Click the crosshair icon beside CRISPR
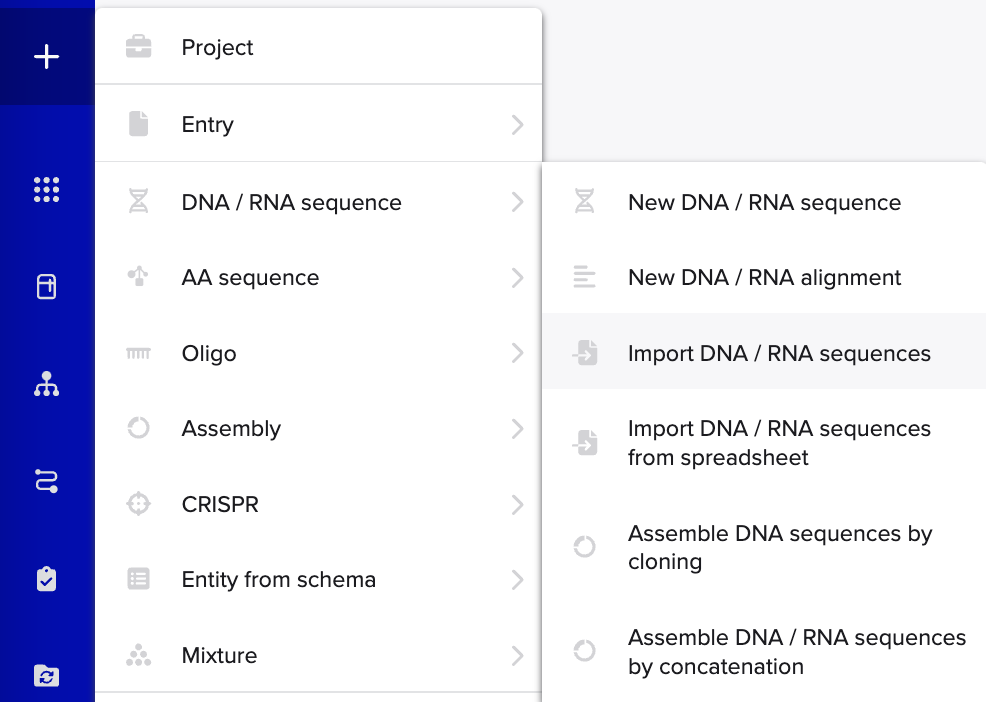986x702 pixels. (x=138, y=504)
